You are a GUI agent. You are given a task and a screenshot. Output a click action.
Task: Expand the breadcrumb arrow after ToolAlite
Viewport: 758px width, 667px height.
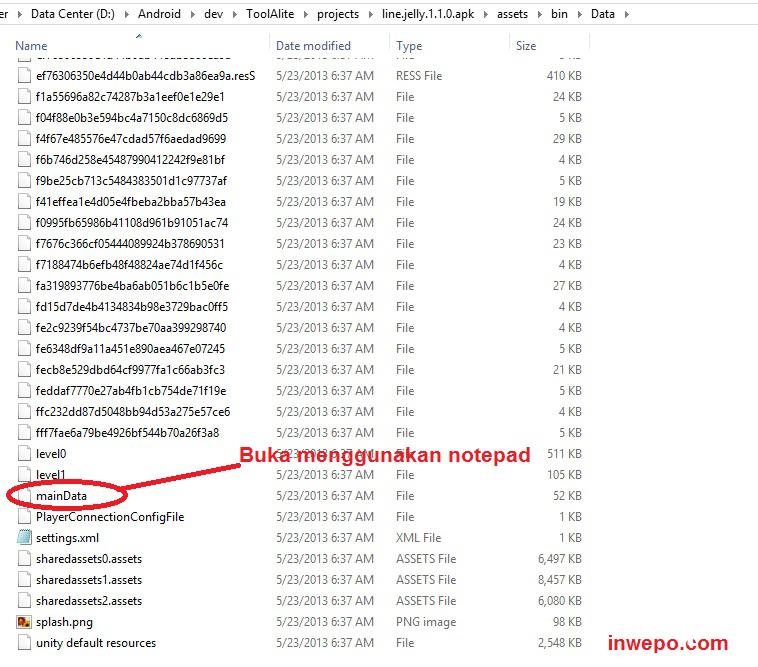click(x=306, y=14)
